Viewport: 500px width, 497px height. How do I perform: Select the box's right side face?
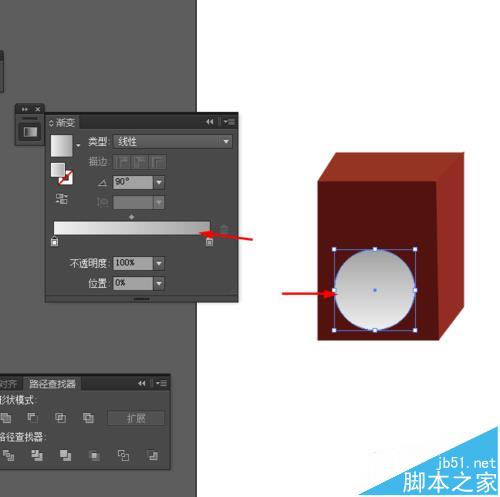click(x=451, y=247)
